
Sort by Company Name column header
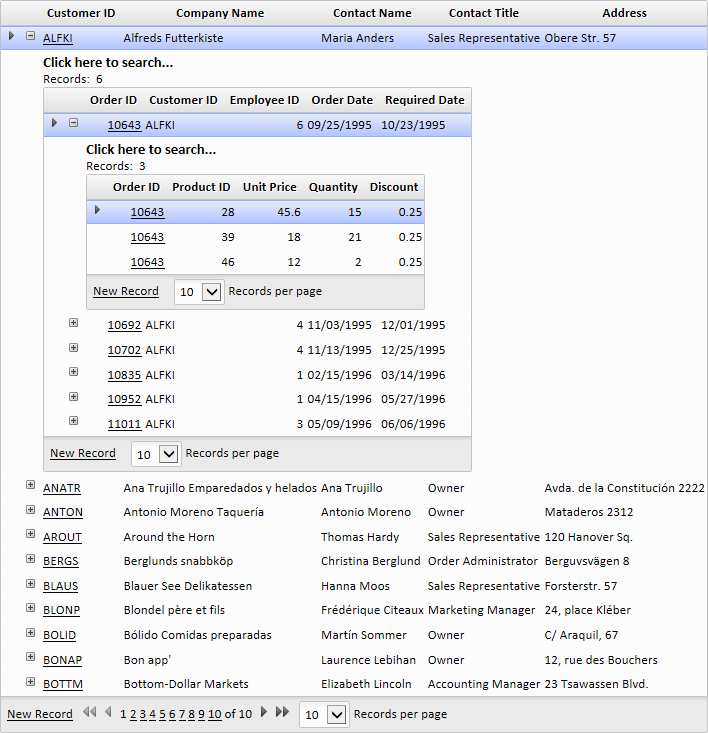[x=220, y=13]
